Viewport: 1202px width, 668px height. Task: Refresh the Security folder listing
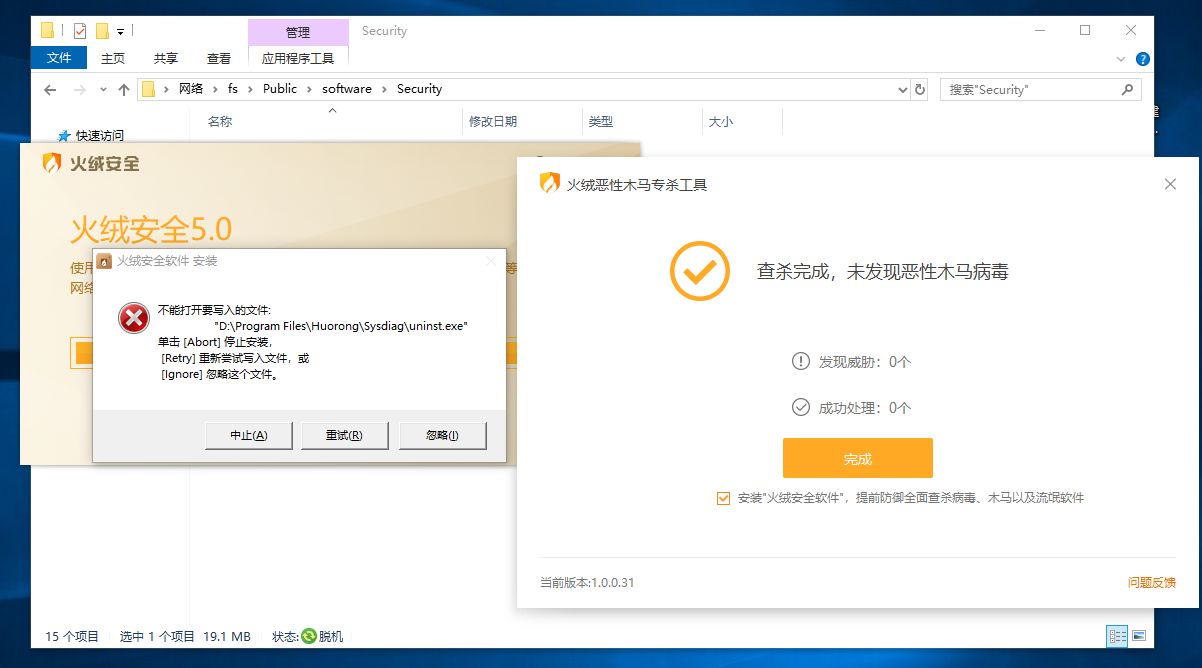pos(920,89)
